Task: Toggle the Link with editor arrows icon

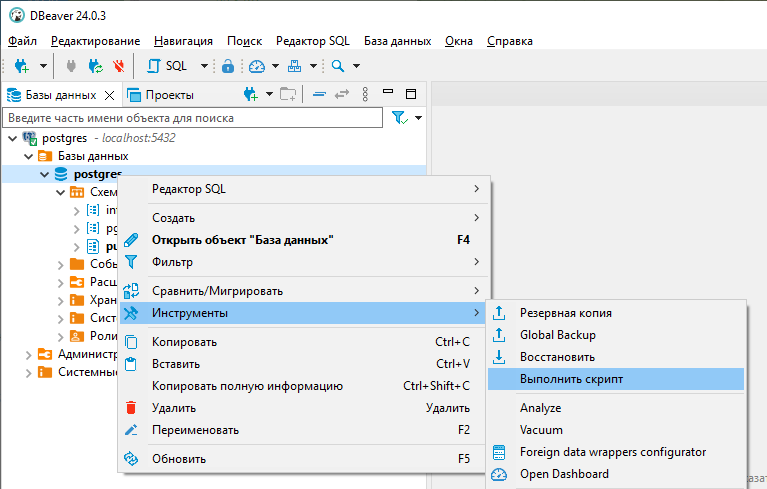Action: coord(342,94)
